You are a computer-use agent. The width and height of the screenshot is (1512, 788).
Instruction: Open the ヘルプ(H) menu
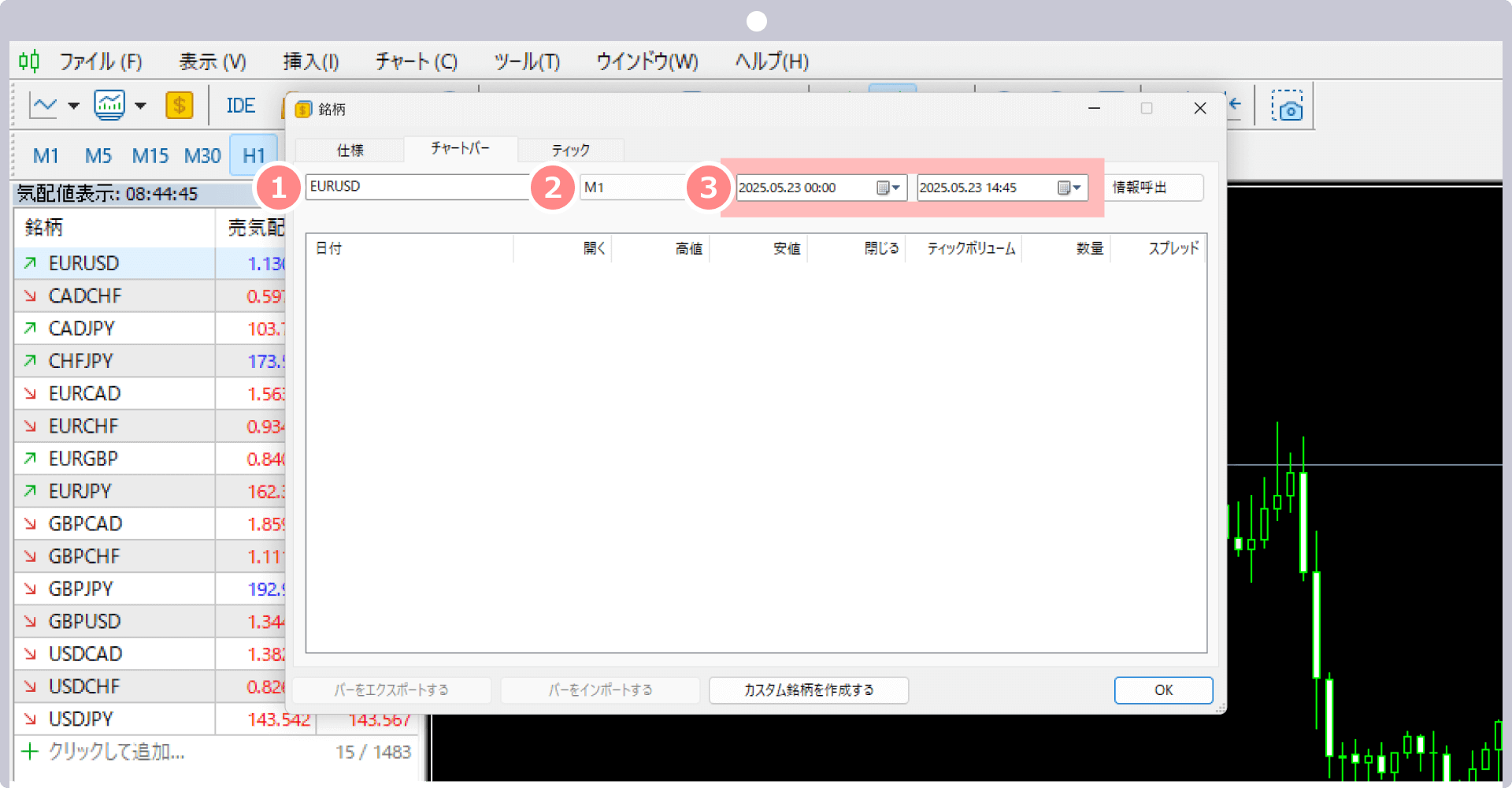[772, 61]
